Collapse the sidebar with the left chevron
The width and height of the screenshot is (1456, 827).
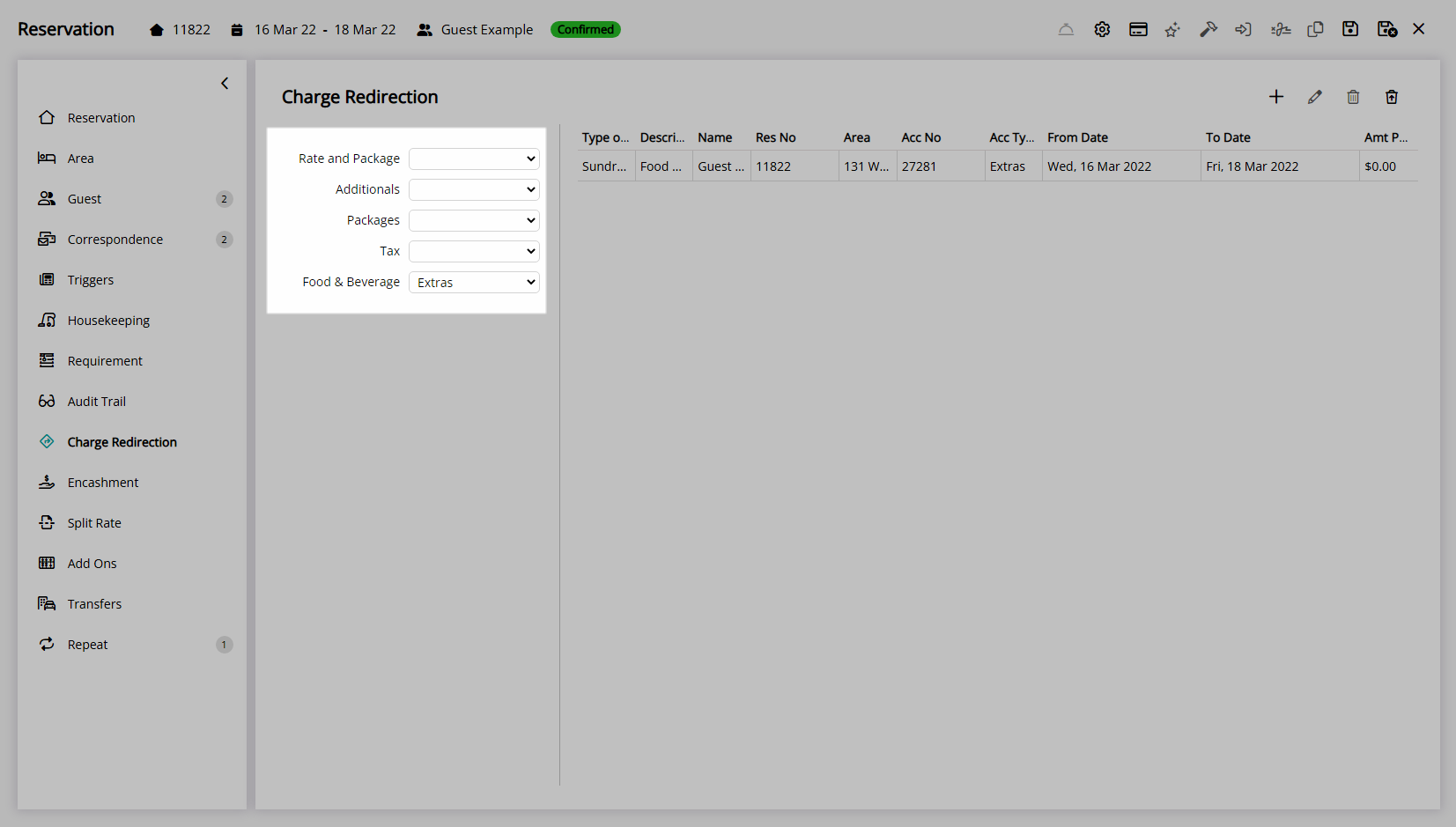pyautogui.click(x=225, y=83)
